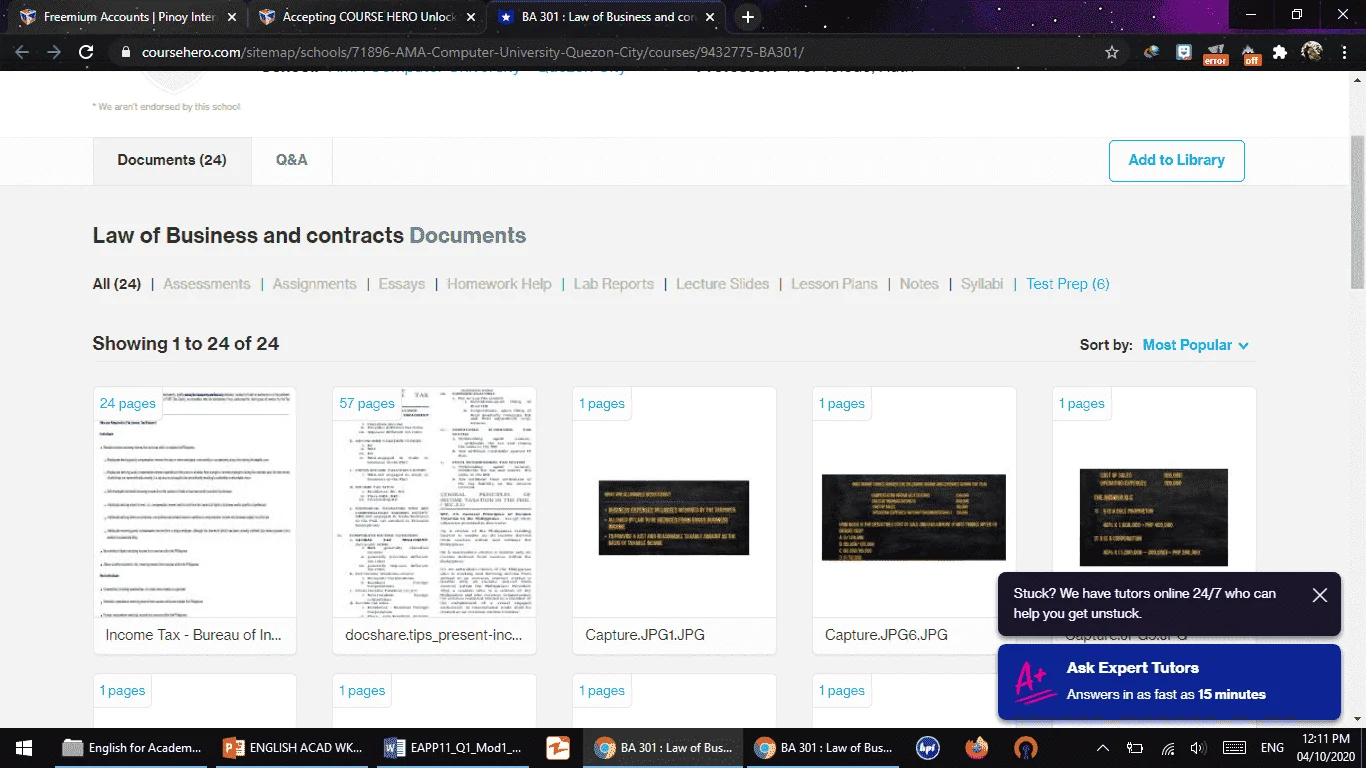Close the BA 301 Law of Business tab
Screen dimensions: 1366x768
[x=712, y=17]
